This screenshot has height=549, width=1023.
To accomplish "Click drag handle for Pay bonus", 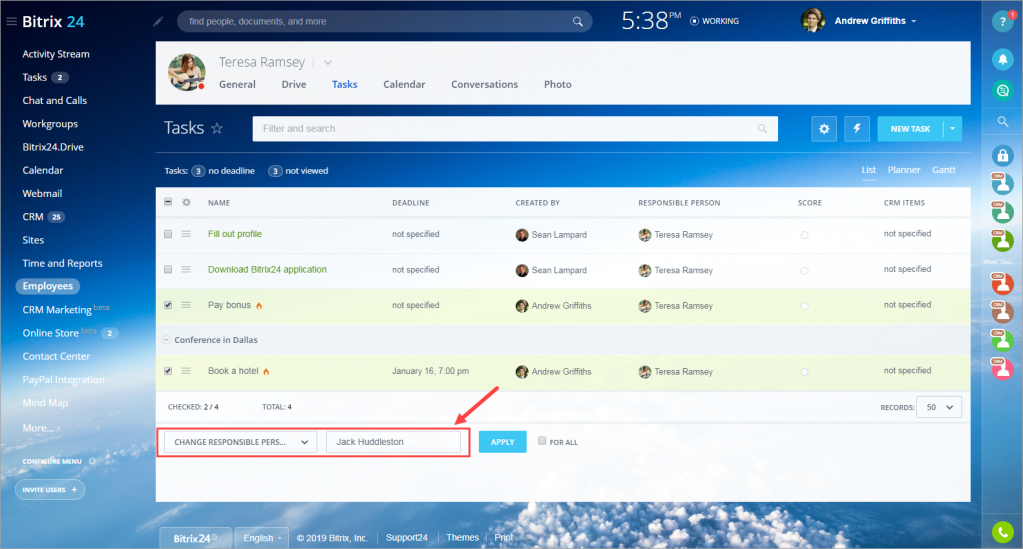I will (x=186, y=305).
